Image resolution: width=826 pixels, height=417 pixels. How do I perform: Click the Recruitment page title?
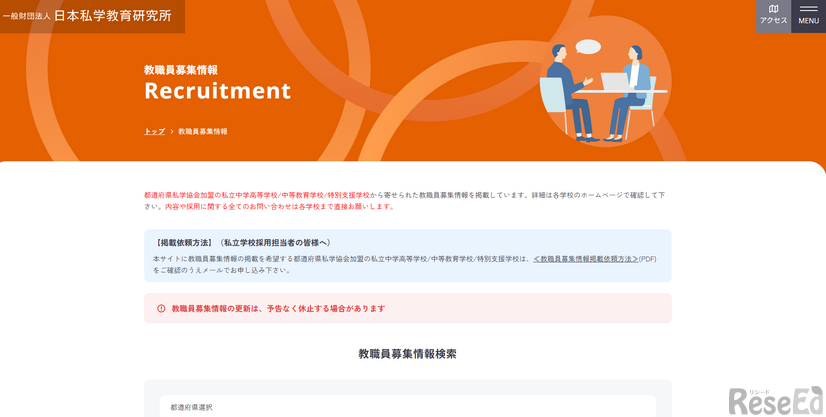(218, 91)
